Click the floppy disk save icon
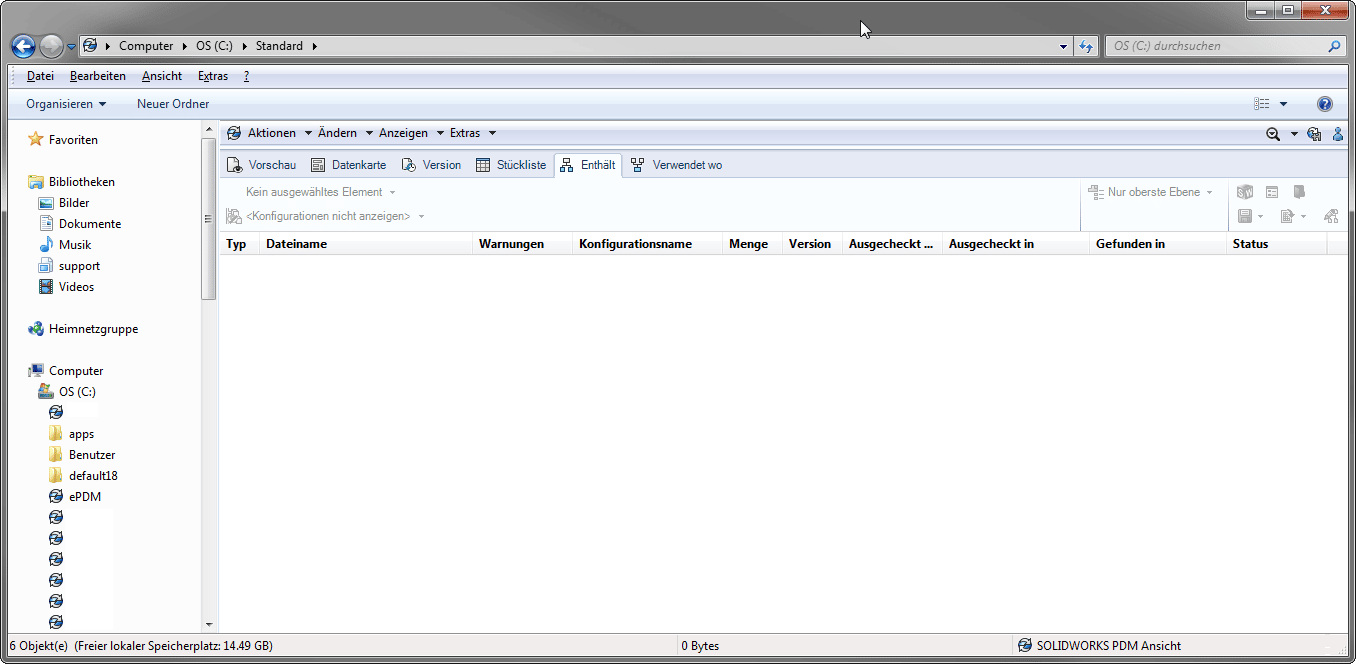This screenshot has height=664, width=1356. click(1245, 216)
